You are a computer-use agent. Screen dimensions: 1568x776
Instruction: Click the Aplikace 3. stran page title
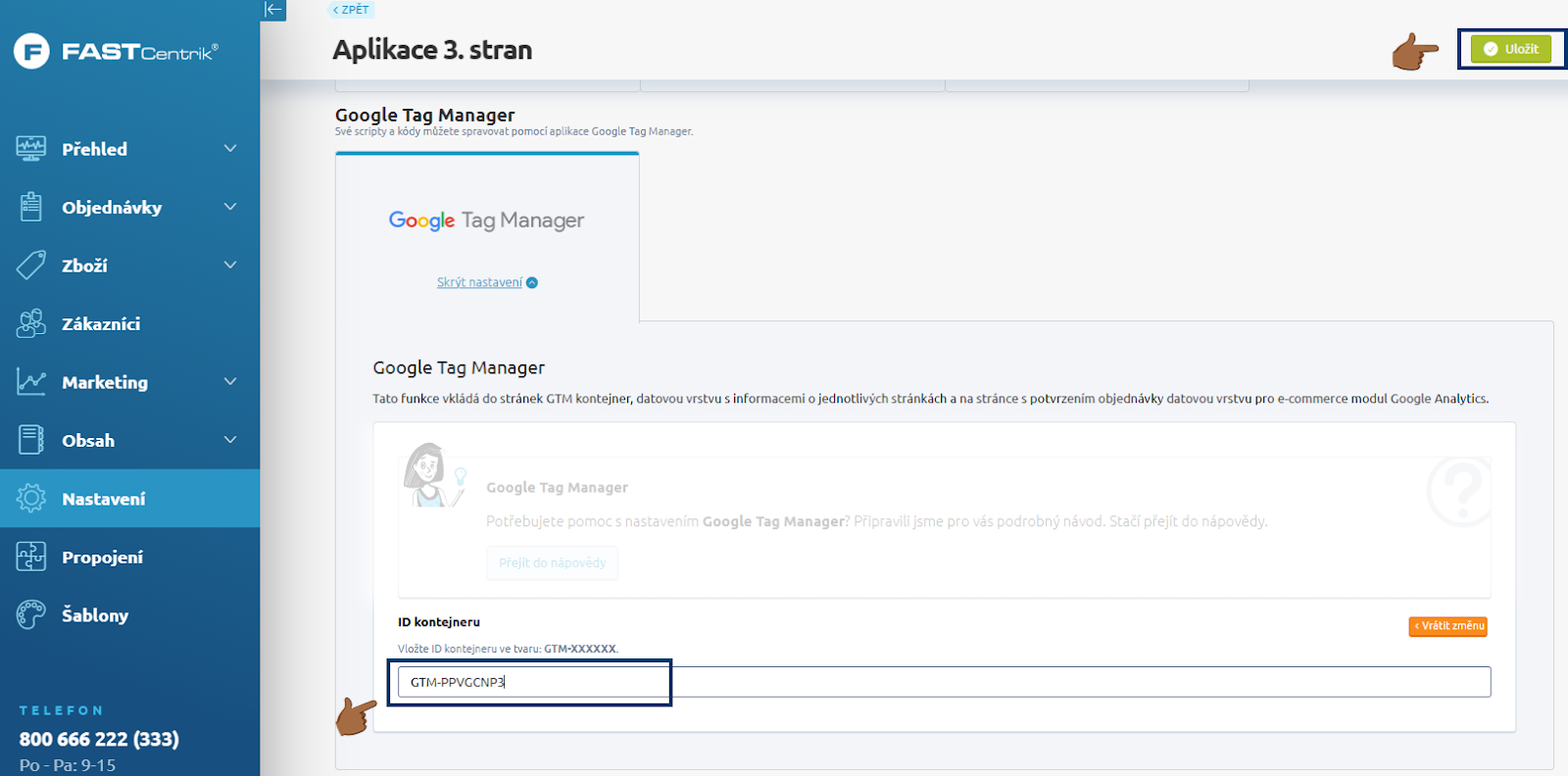pyautogui.click(x=432, y=50)
